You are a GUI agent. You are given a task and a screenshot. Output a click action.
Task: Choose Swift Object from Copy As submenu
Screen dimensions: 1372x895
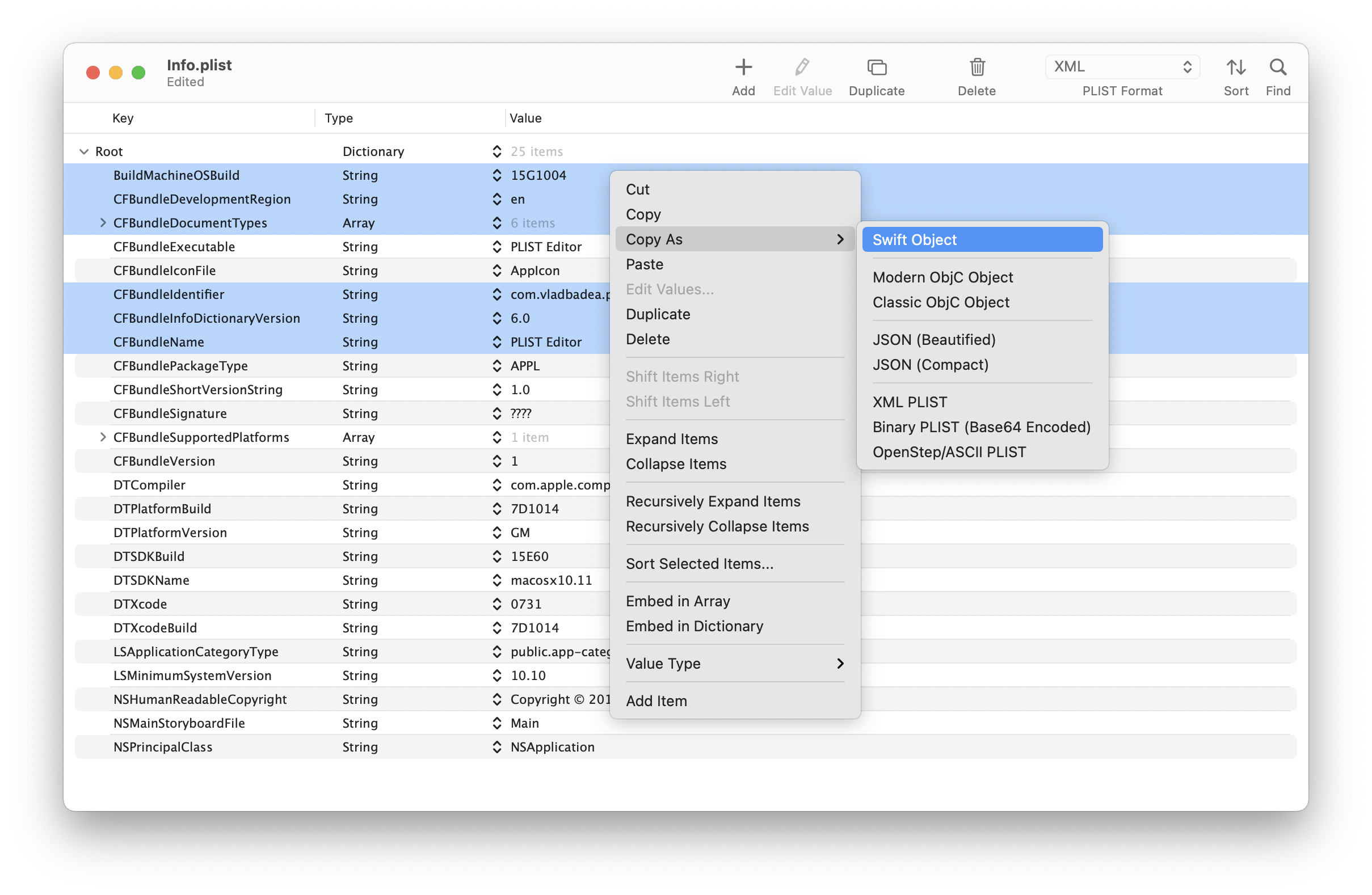[982, 240]
